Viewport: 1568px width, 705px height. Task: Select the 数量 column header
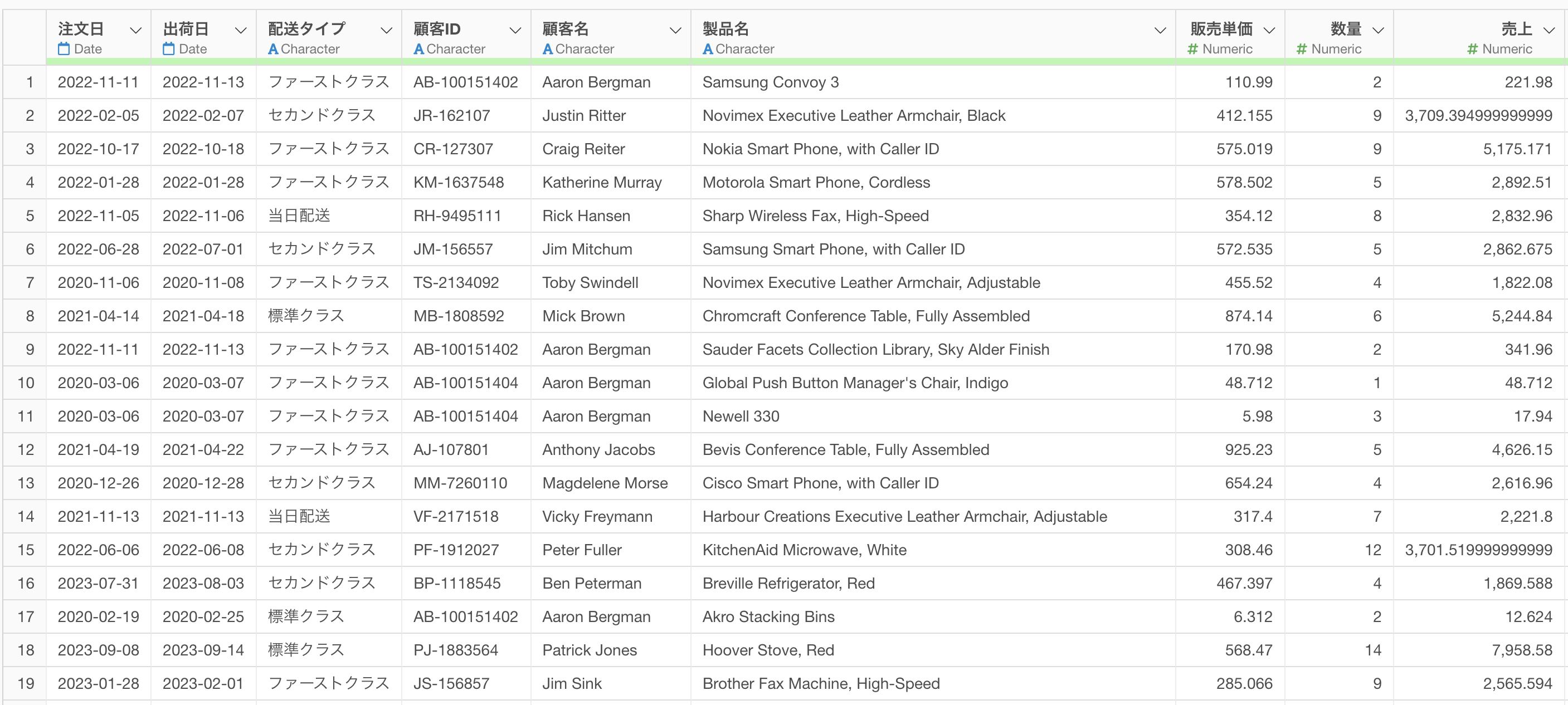1339,37
